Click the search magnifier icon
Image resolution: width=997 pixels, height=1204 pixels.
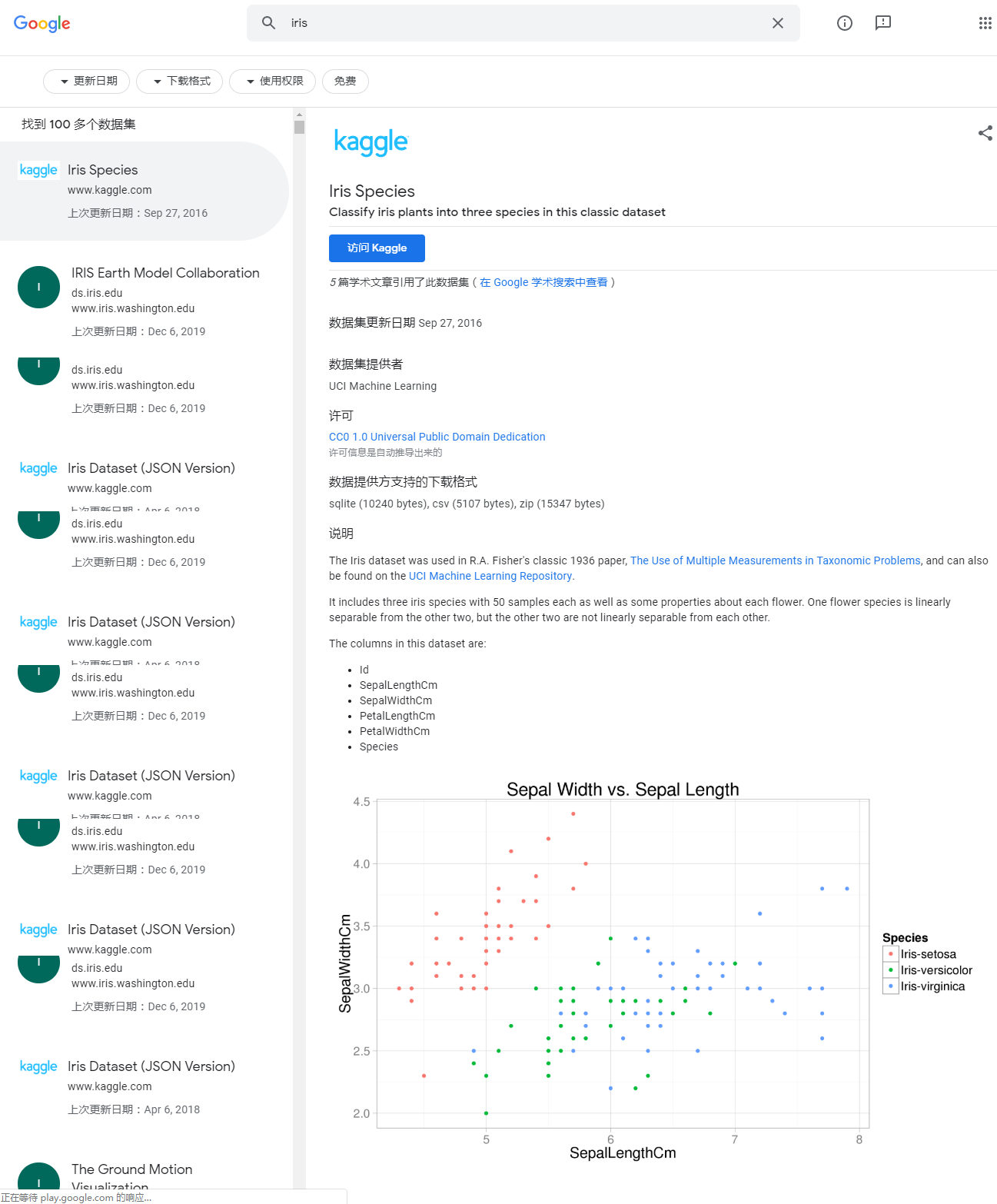268,23
